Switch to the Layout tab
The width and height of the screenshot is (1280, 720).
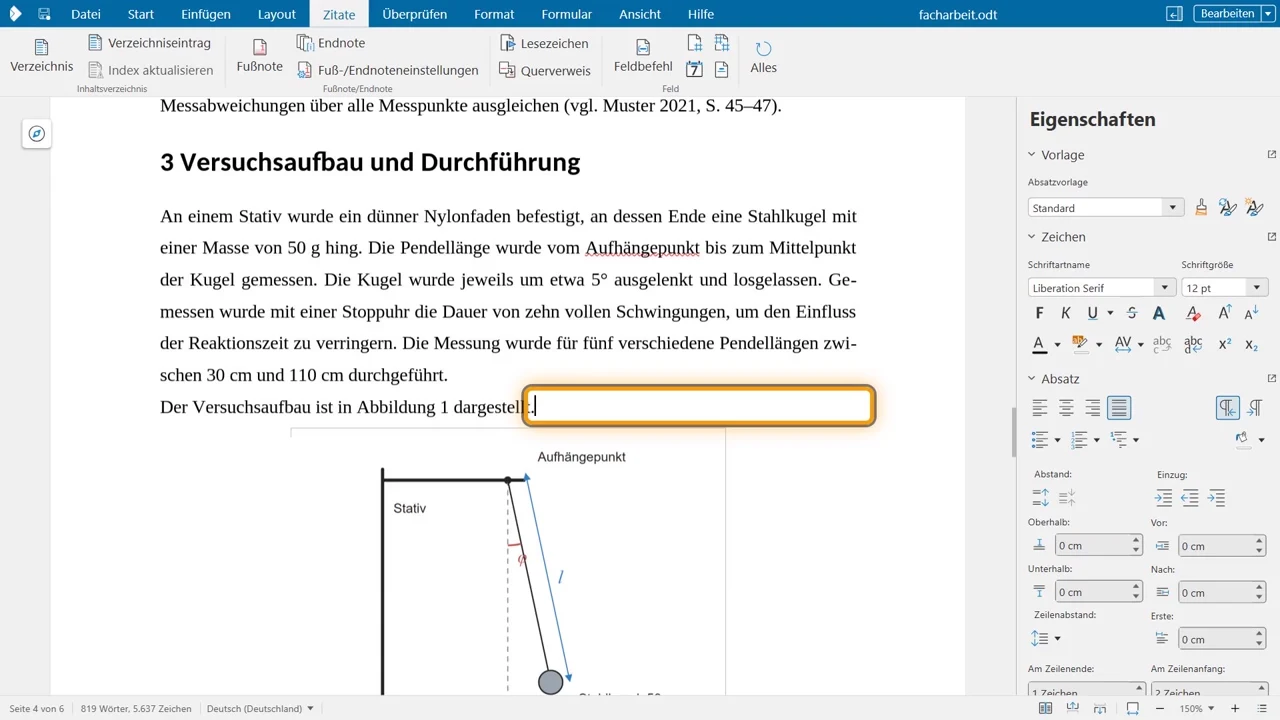point(277,14)
